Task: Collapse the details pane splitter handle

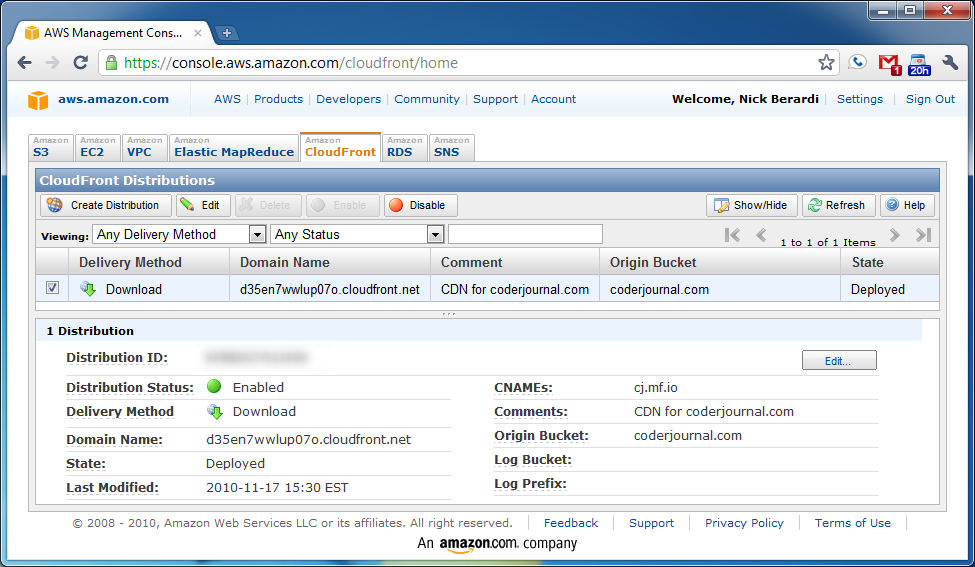Action: (448, 313)
